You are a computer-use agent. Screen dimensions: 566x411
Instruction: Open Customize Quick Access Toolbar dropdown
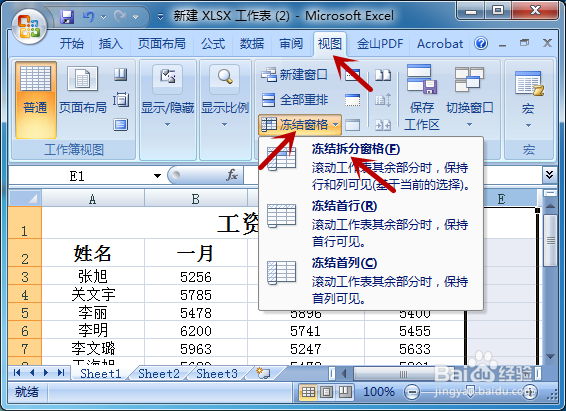pos(161,17)
